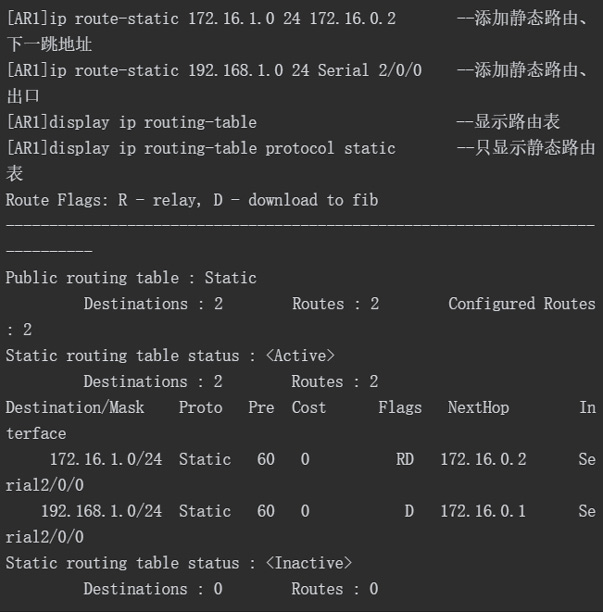This screenshot has width=603, height=612.
Task: Click the Static routing table status Inactive line
Action: [179, 563]
